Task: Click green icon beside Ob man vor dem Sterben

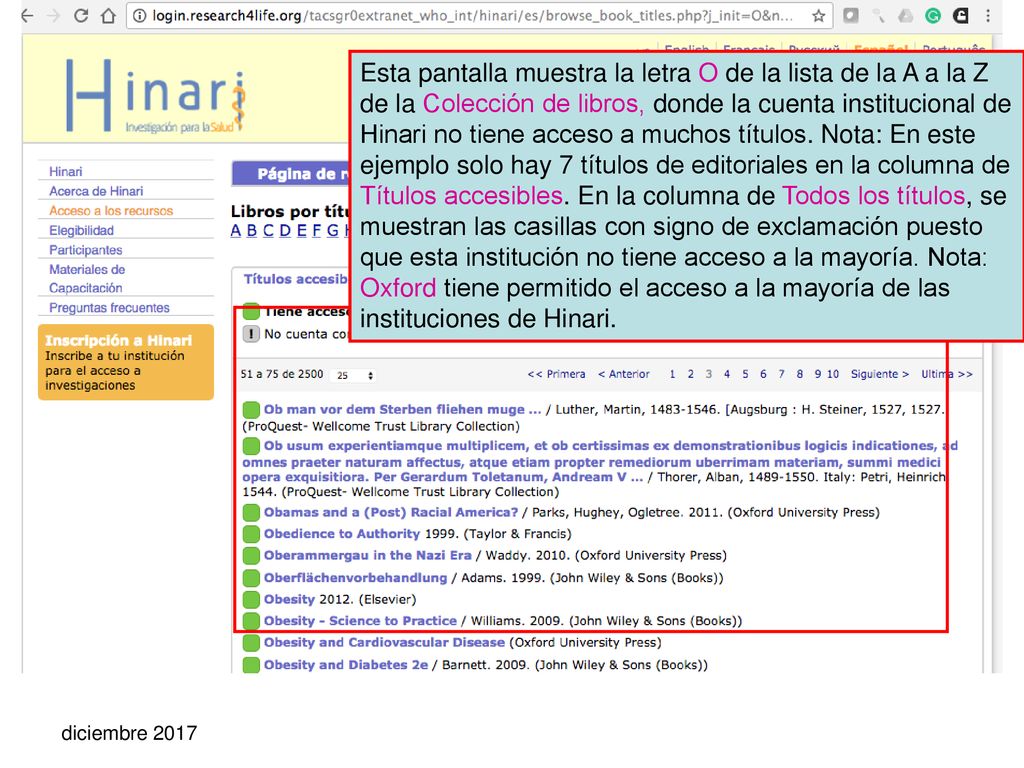Action: pyautogui.click(x=251, y=409)
